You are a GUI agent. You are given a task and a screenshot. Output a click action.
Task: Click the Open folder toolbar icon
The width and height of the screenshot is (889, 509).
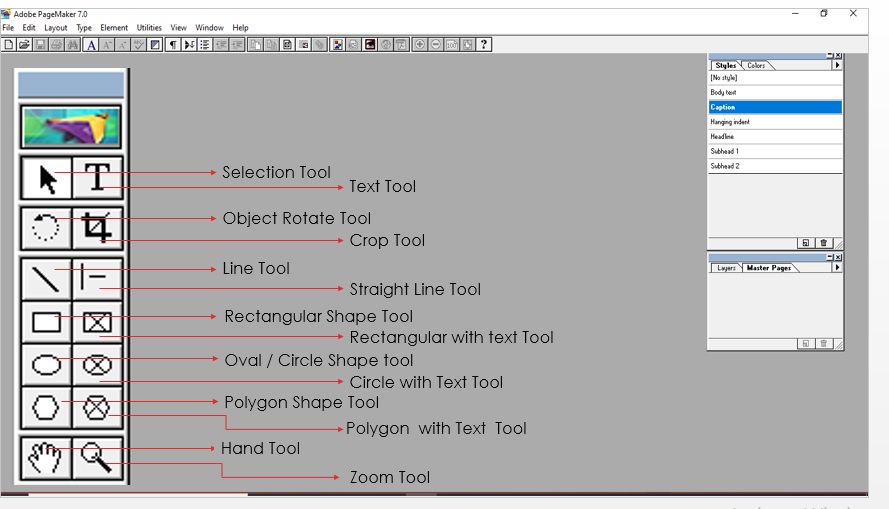tap(24, 45)
